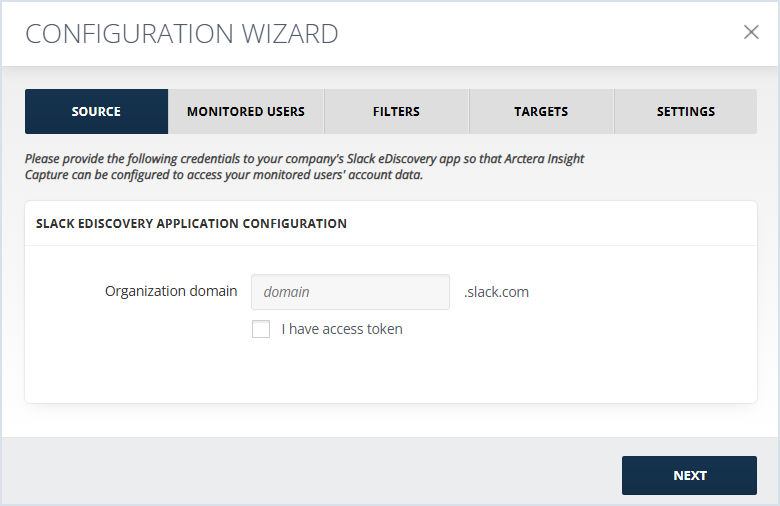Click the "Configuration Wizard" title heading
The height and width of the screenshot is (506, 780).
coord(182,34)
